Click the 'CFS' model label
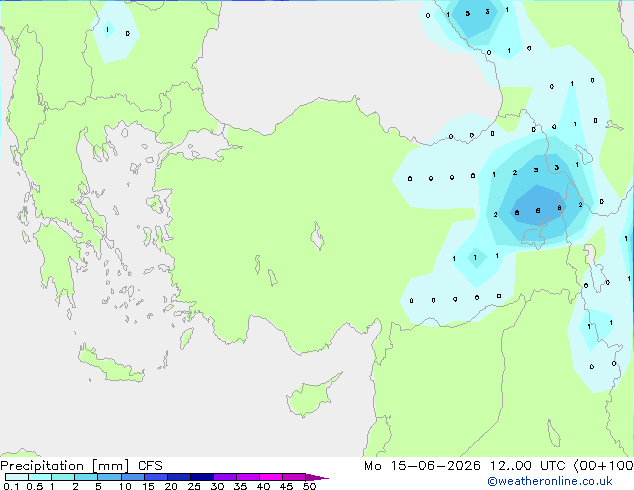This screenshot has height=490, width=634. (x=150, y=466)
